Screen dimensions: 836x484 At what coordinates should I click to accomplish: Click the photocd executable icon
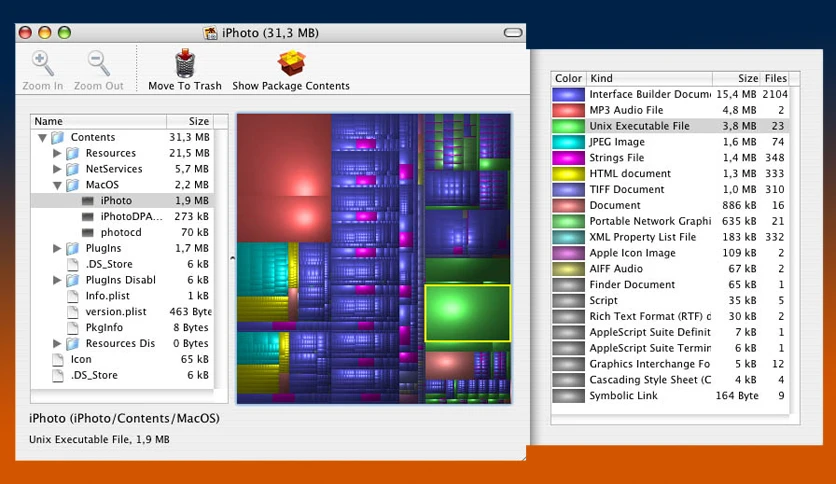87,232
